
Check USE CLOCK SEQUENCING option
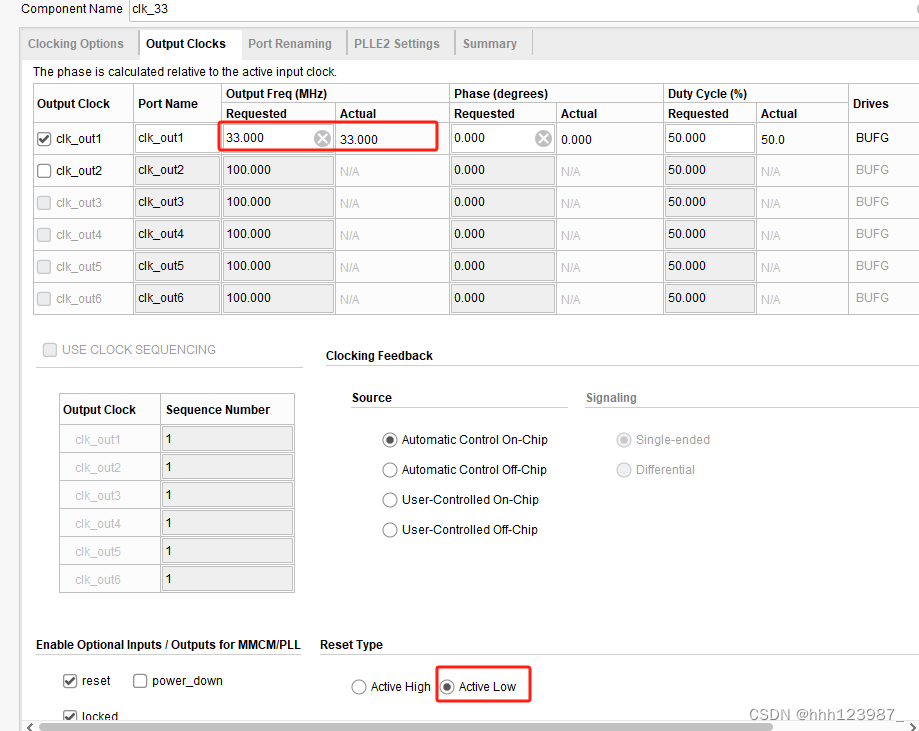click(x=50, y=350)
